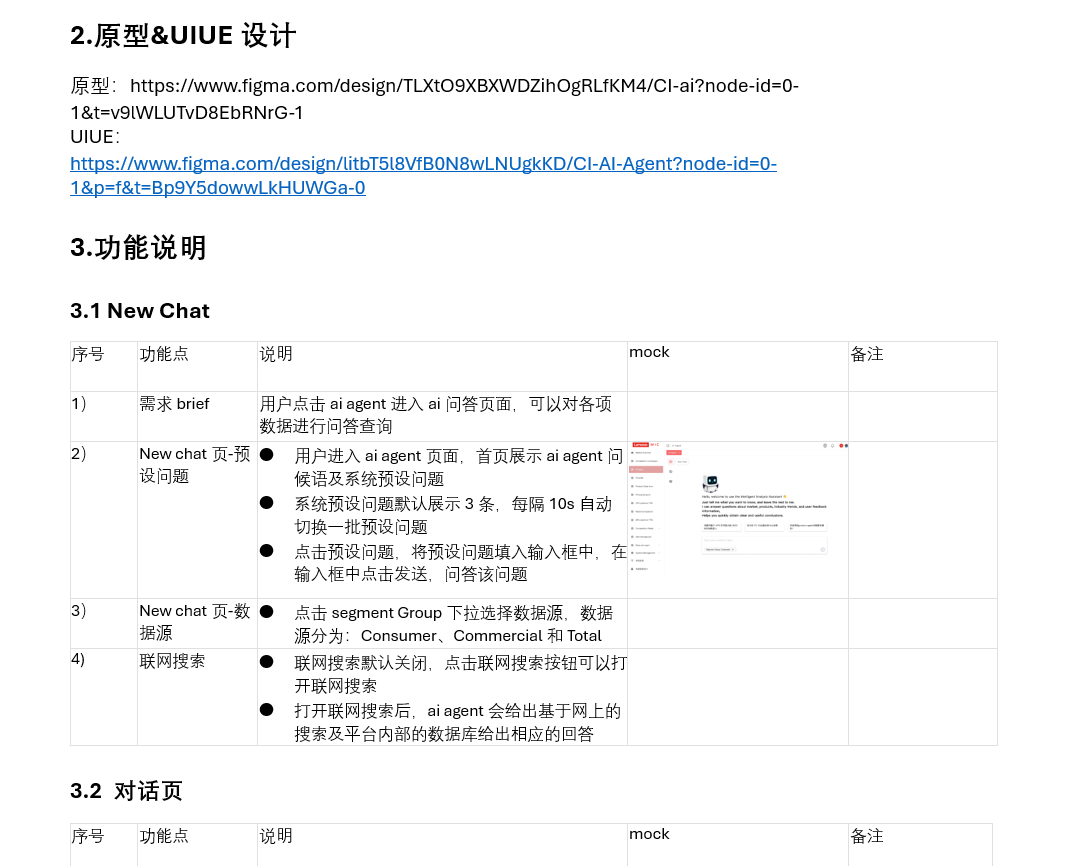Image resolution: width=1086 pixels, height=866 pixels.
Task: Click the "3.功能说明" heading
Action: [x=138, y=248]
